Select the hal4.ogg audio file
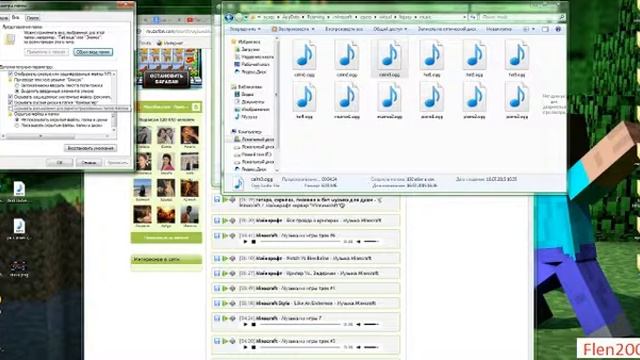The width and height of the screenshot is (640, 360). (x=304, y=100)
